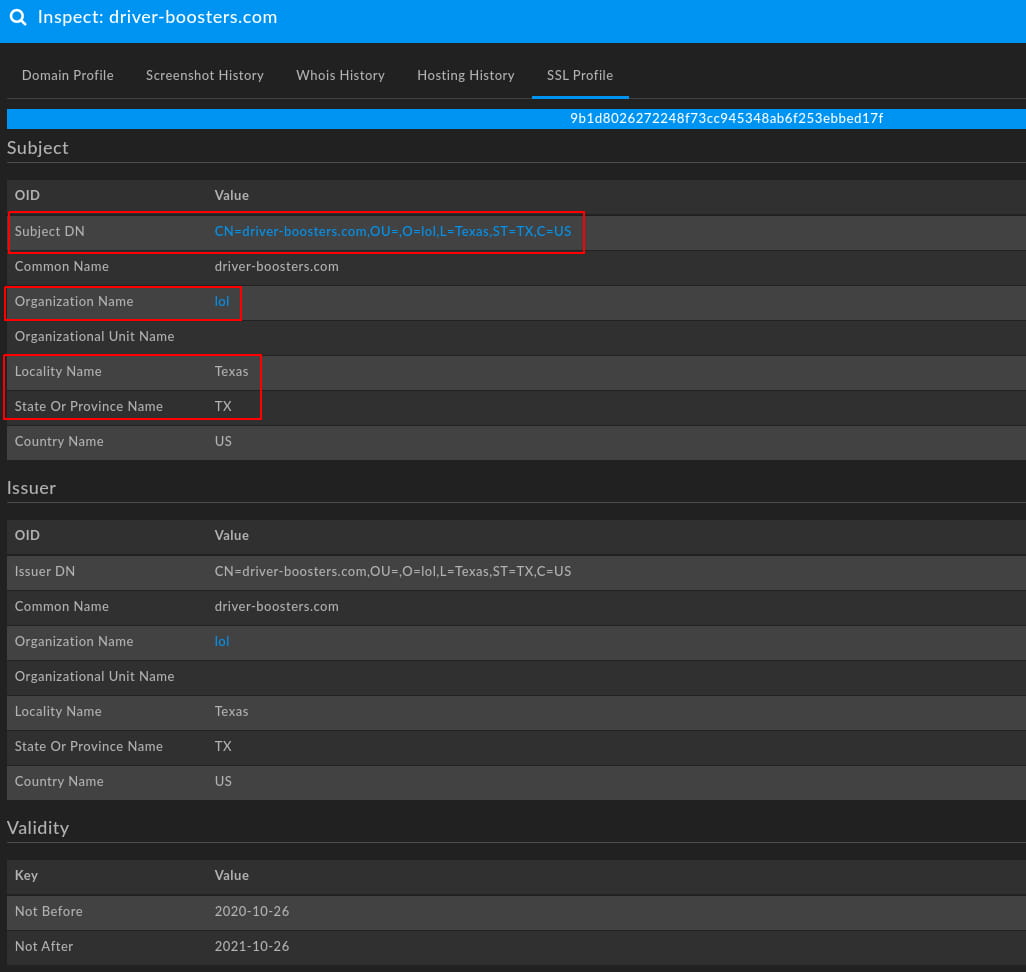This screenshot has height=972, width=1026.
Task: Click the Validity section heading
Action: 38,827
